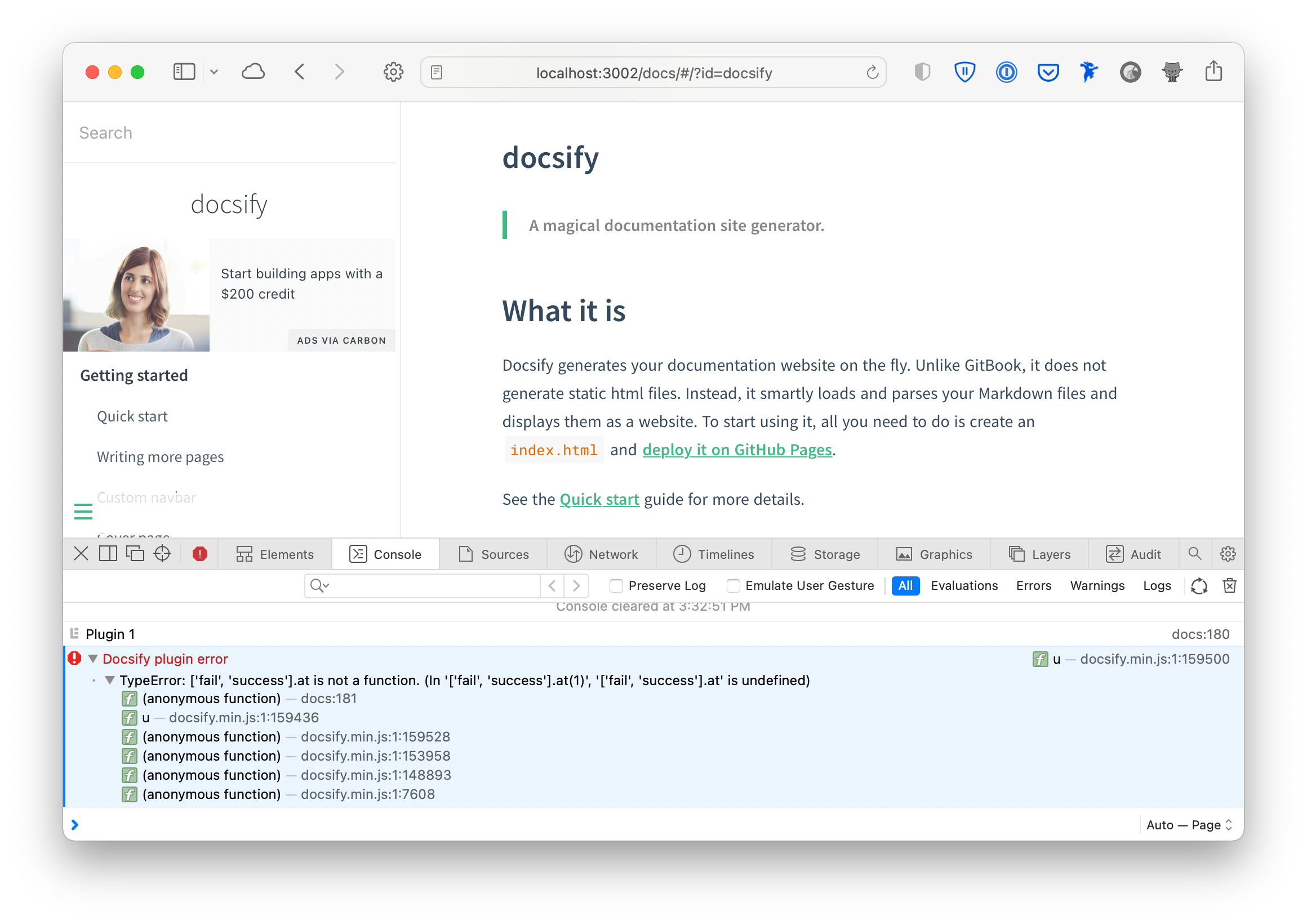Filter console by Logs
Viewport: 1307px width, 924px height.
1157,586
